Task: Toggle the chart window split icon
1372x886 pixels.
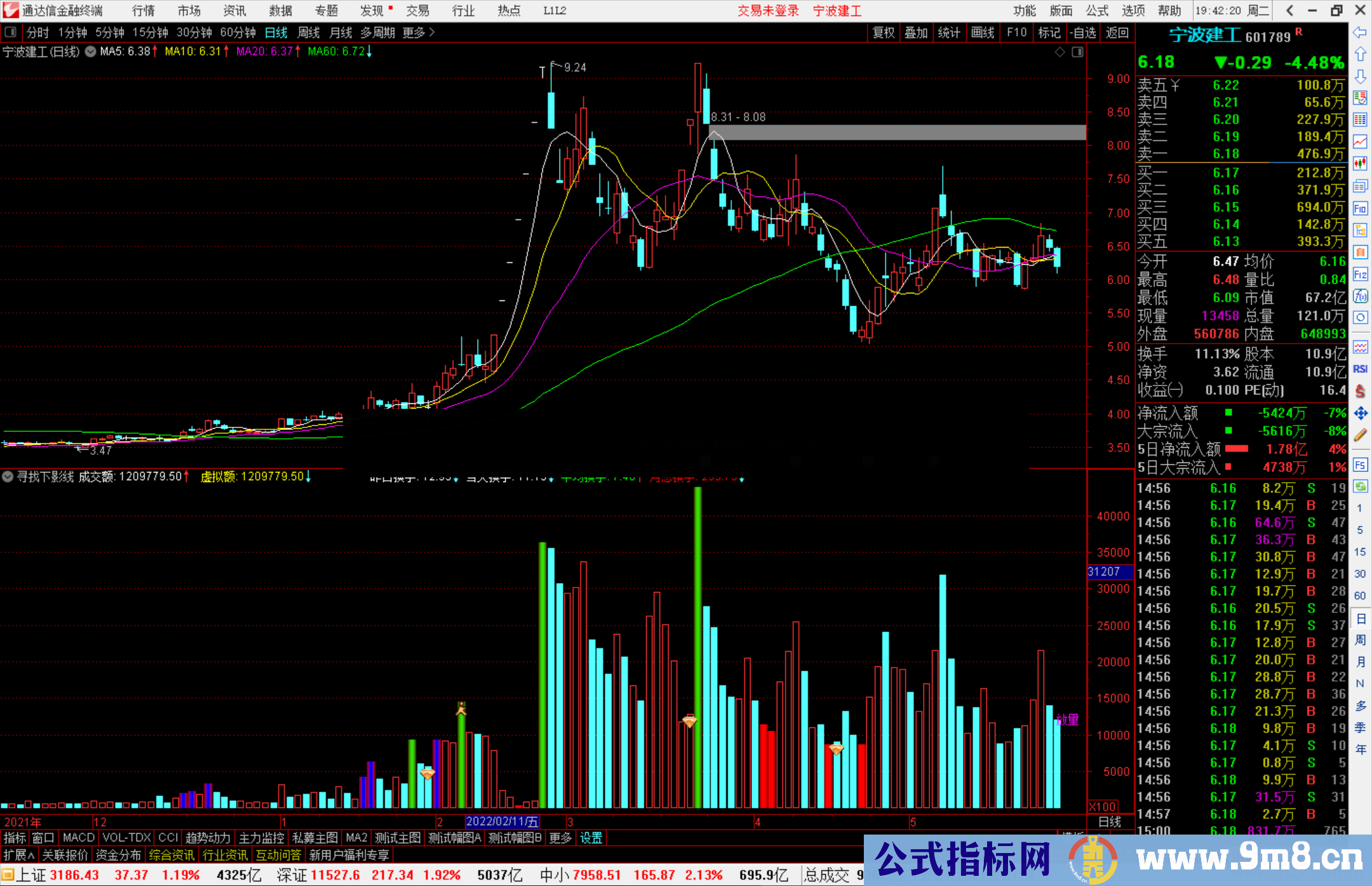Action: (1077, 52)
